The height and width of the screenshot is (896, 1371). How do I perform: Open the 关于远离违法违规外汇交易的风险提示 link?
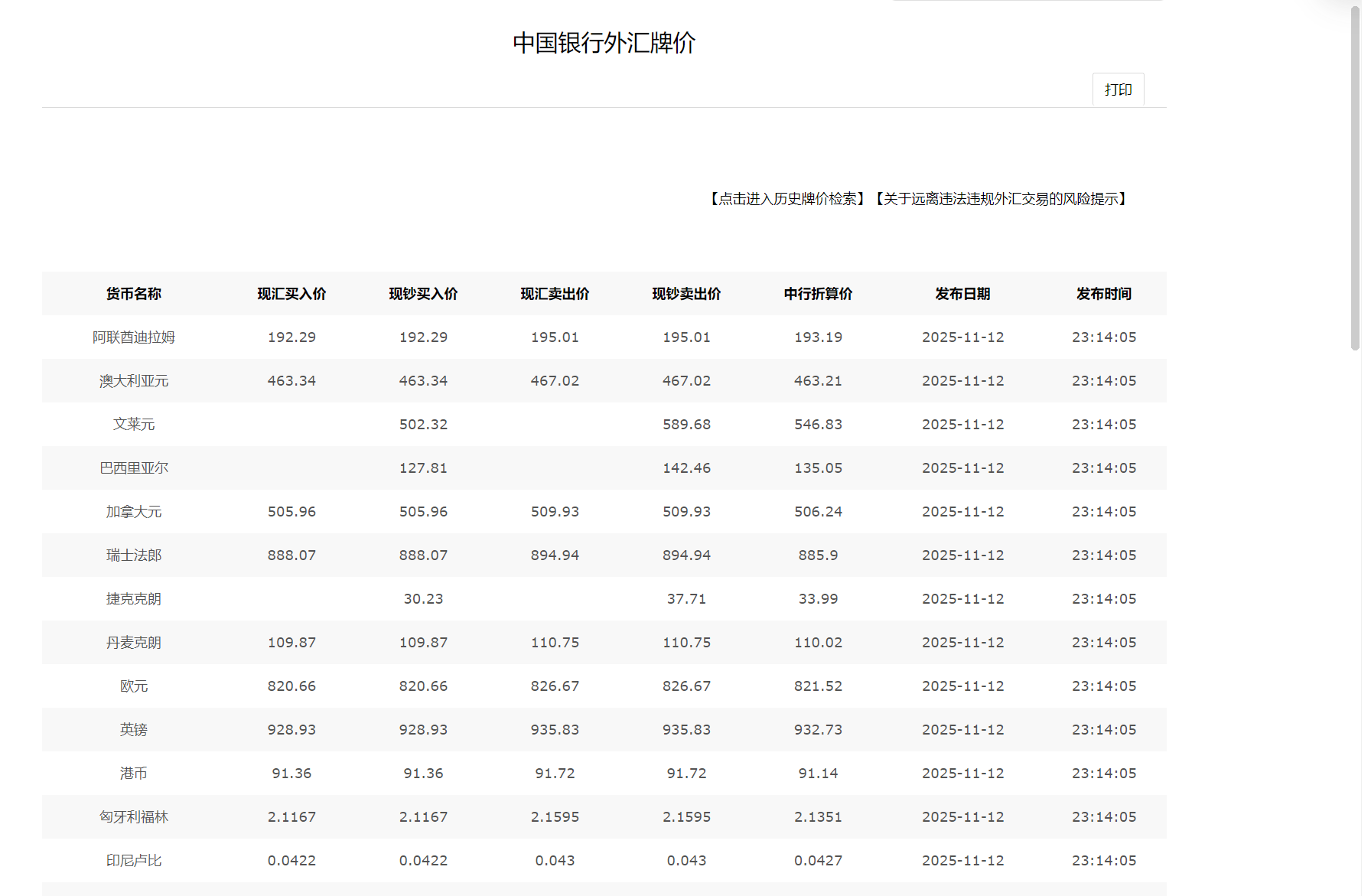(1001, 199)
